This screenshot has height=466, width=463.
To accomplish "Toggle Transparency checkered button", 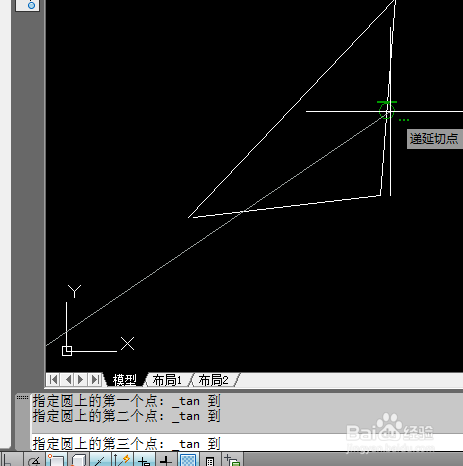I will point(188,460).
